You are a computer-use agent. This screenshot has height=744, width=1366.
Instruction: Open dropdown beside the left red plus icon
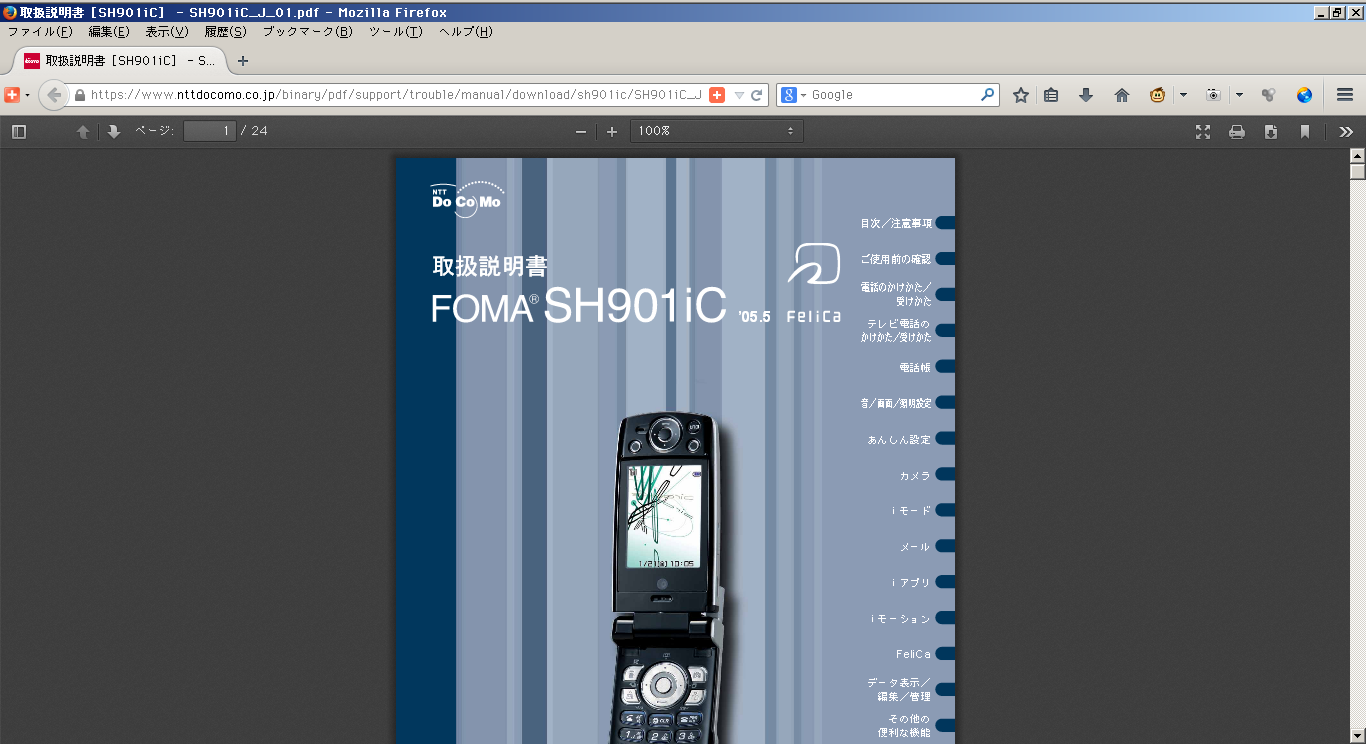point(27,95)
